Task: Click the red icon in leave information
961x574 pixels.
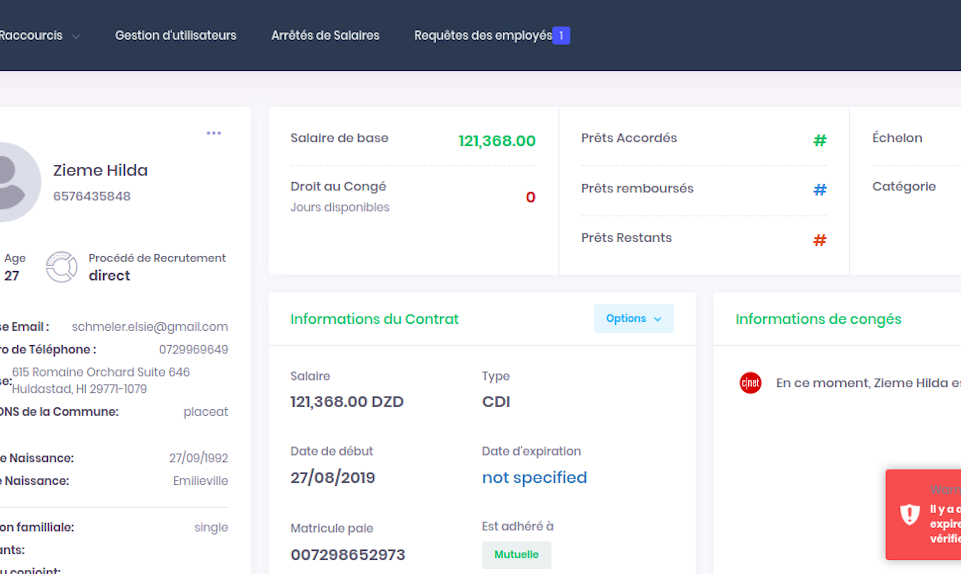Action: (750, 383)
